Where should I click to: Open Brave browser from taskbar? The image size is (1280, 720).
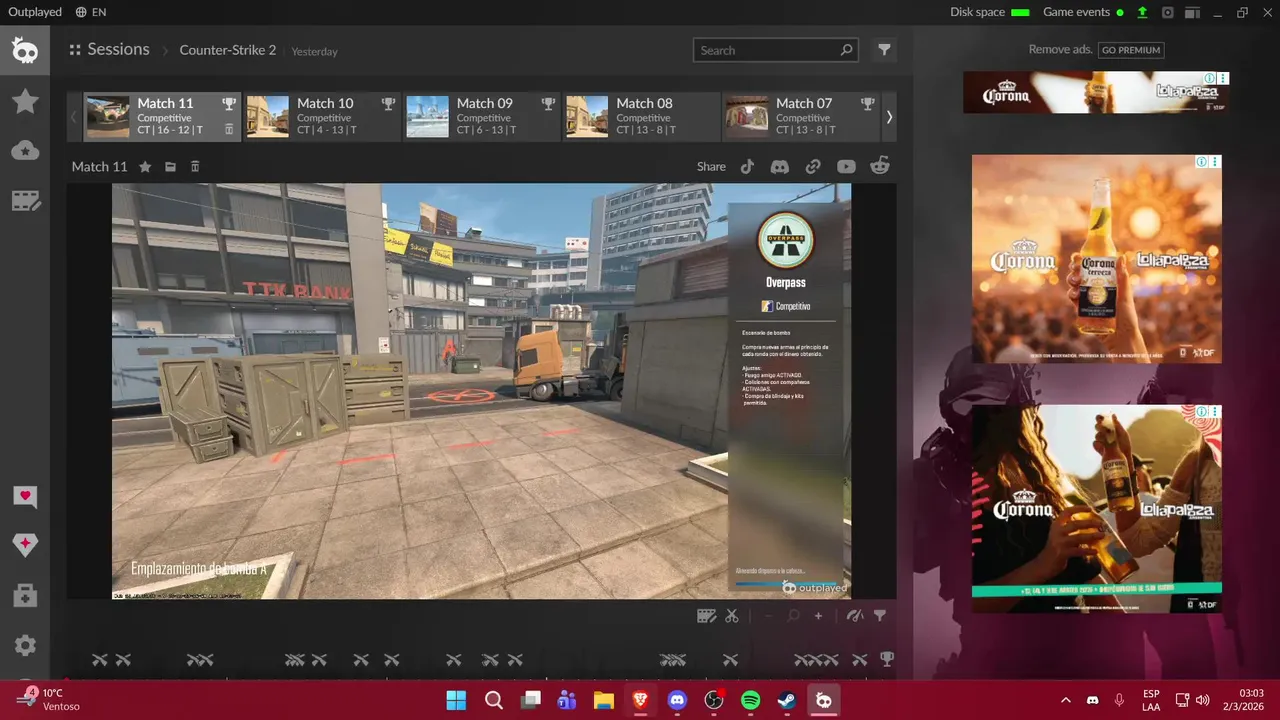click(x=640, y=700)
